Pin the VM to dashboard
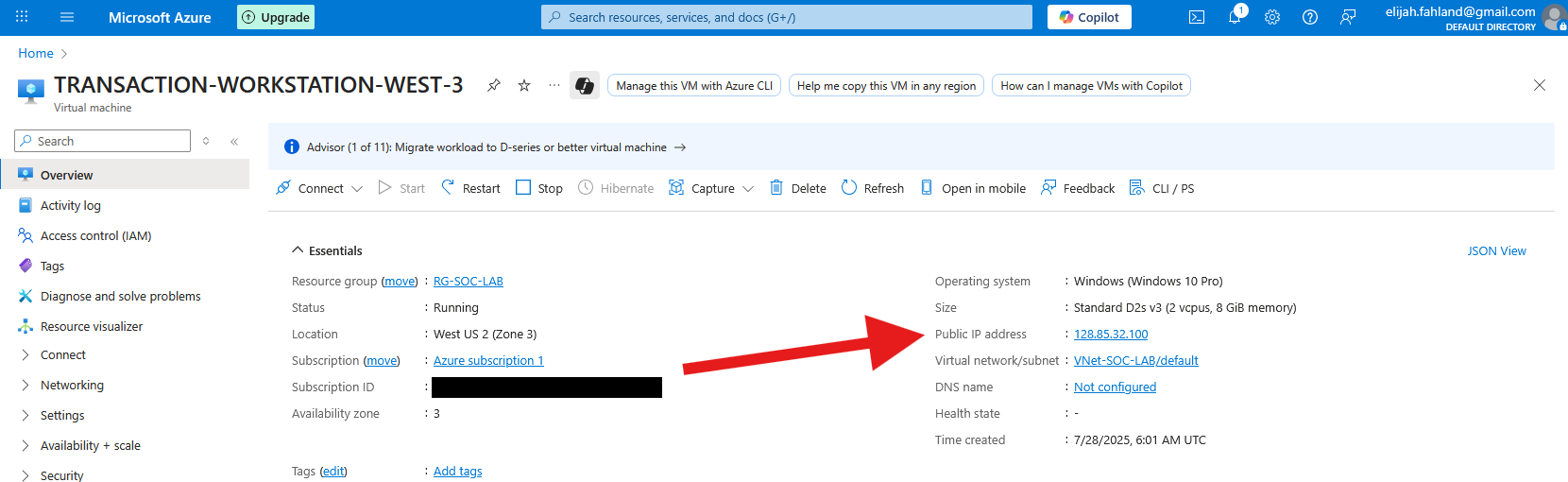 [x=494, y=85]
